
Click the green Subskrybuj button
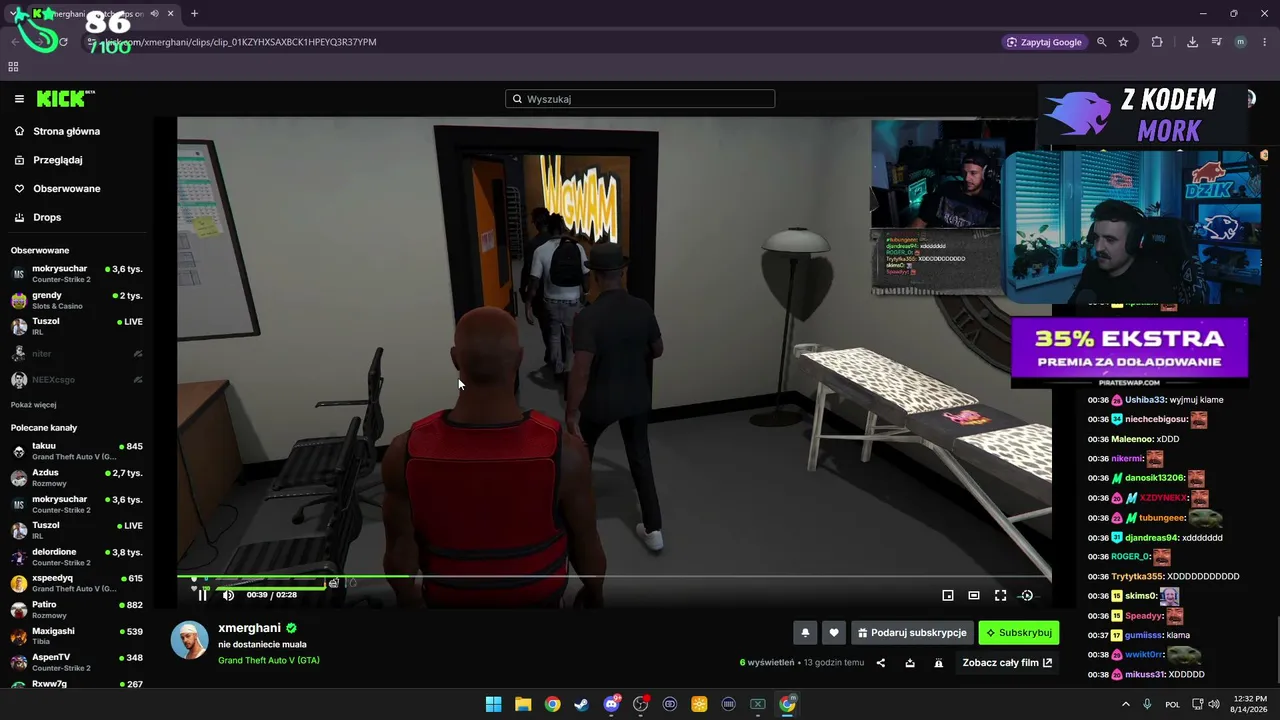pos(1018,633)
